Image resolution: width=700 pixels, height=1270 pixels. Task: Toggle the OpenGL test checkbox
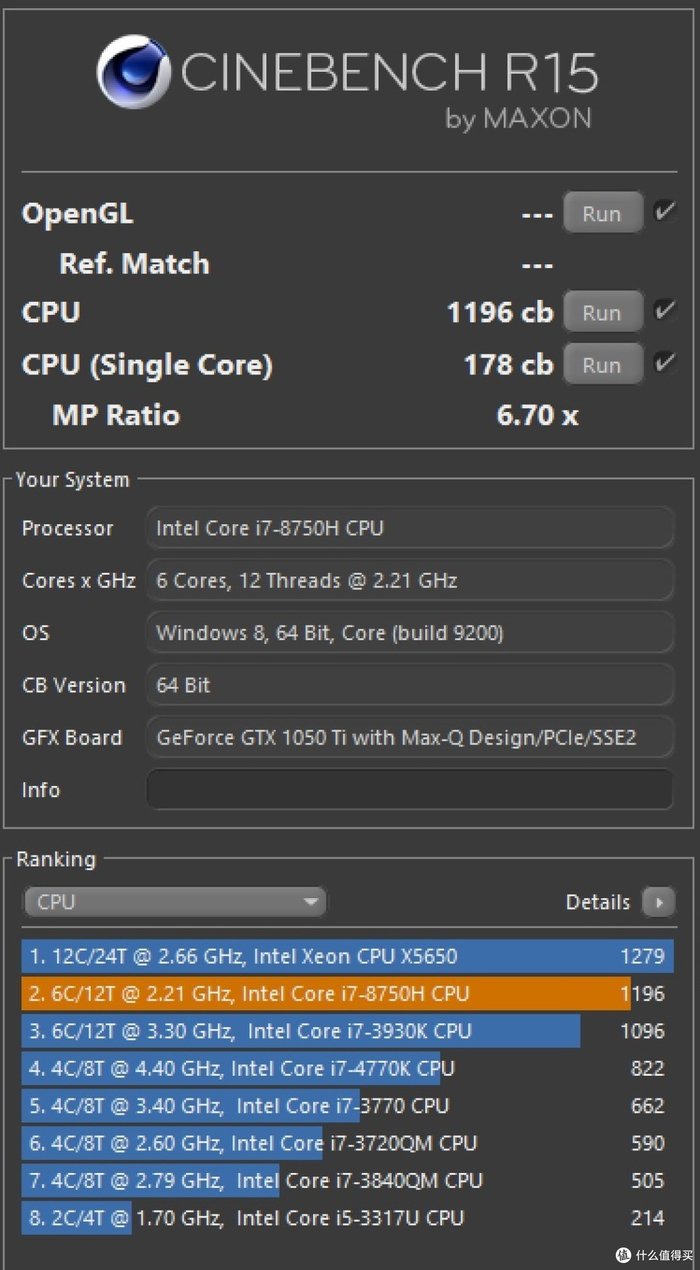664,212
